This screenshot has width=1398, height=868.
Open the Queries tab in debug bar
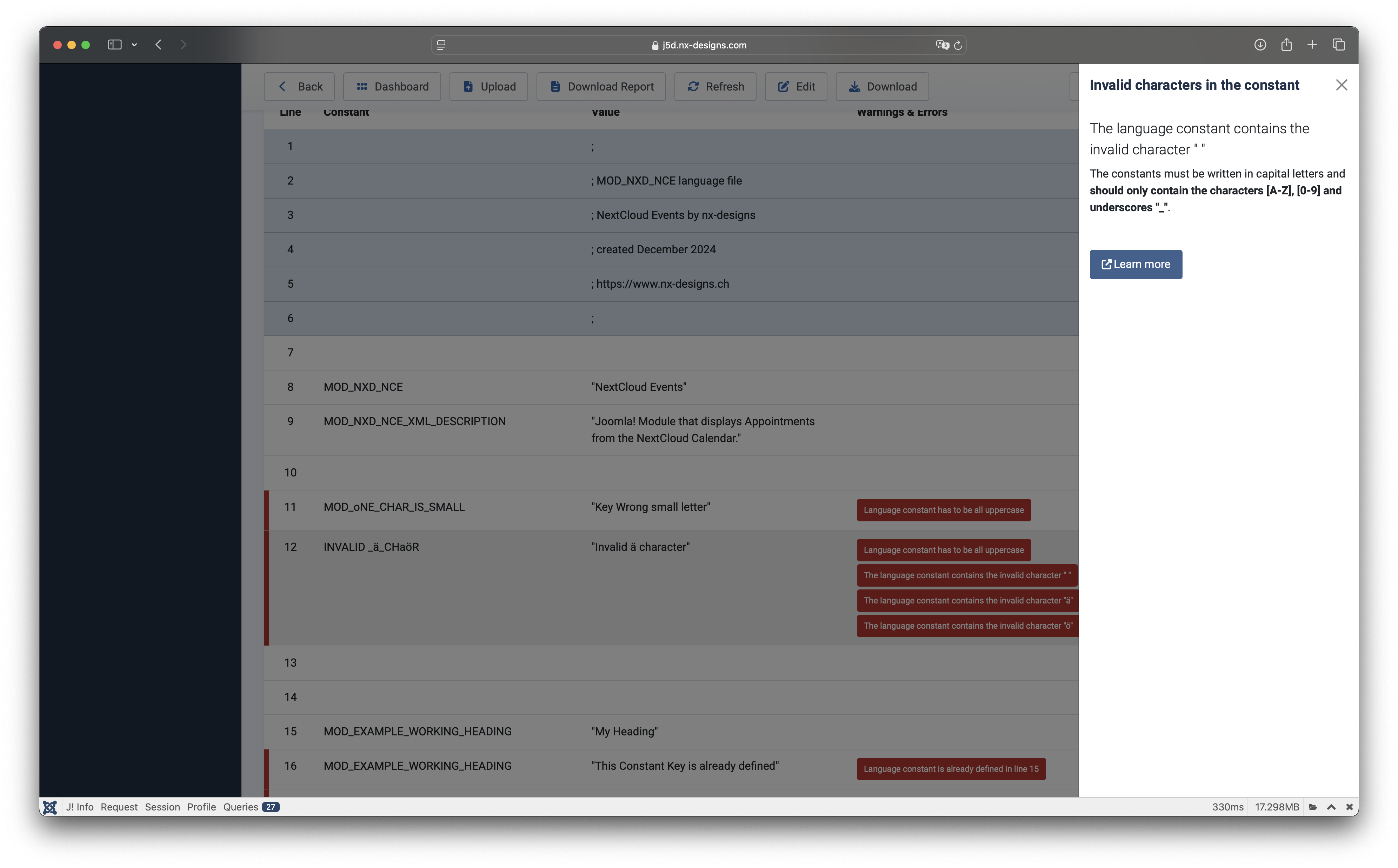(241, 807)
